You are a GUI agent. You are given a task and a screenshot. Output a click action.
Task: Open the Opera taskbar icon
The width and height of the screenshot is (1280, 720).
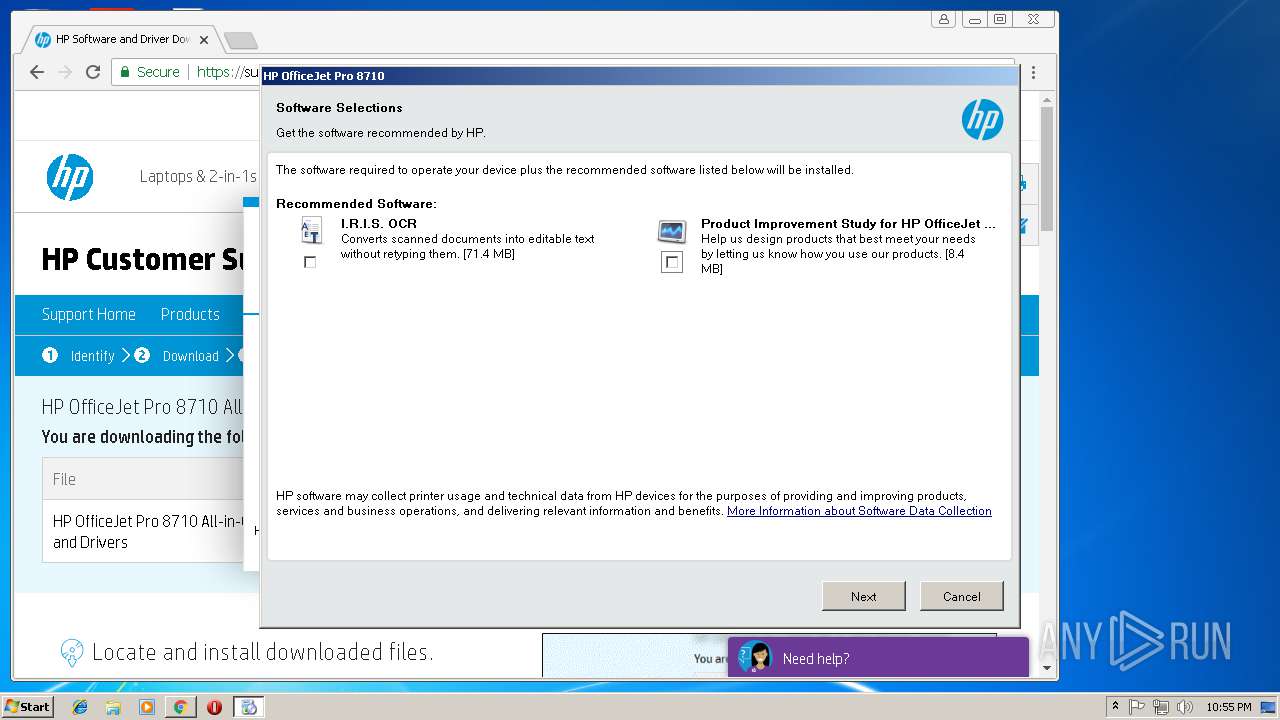point(214,707)
